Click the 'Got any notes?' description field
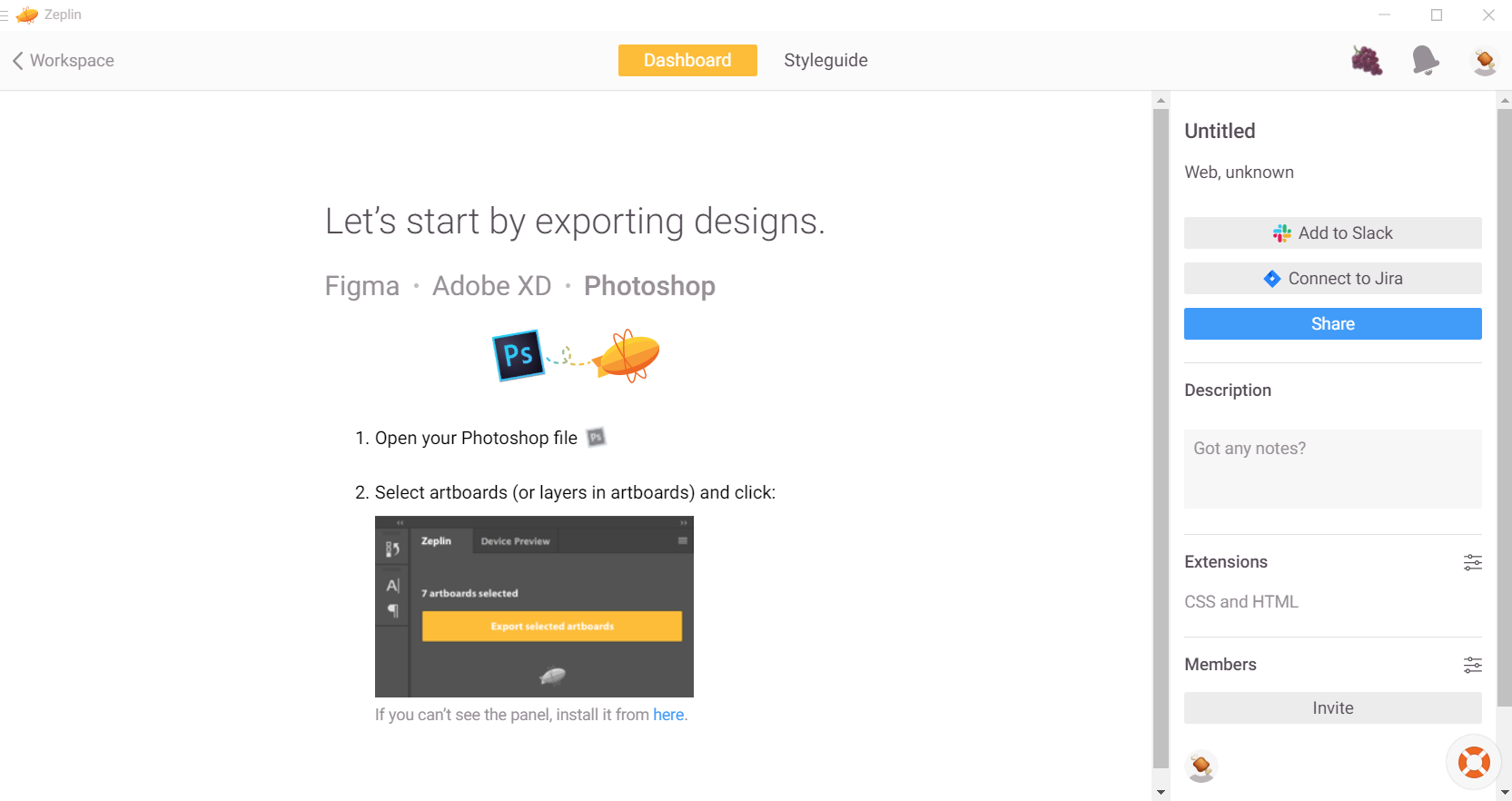The width and height of the screenshot is (1512, 801). tap(1332, 469)
